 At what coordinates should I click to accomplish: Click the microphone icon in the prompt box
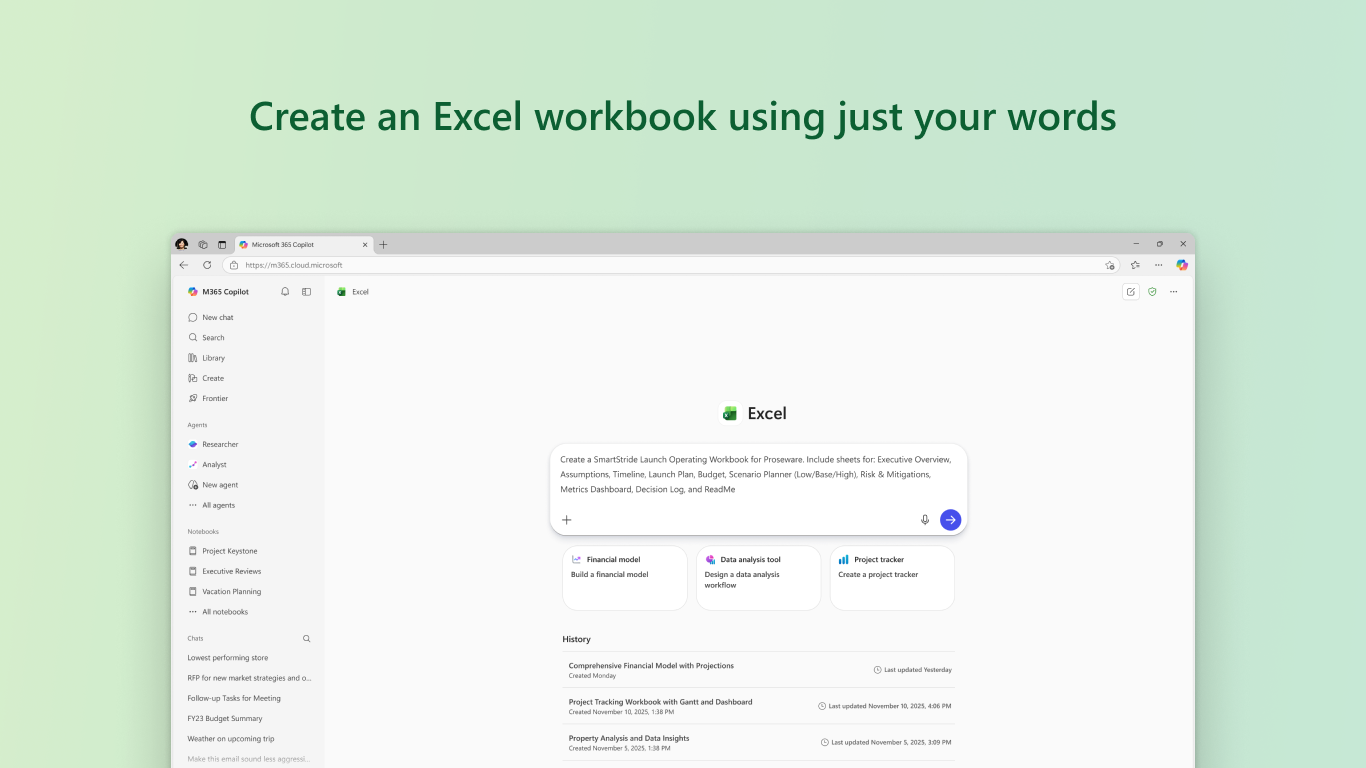[x=925, y=520]
